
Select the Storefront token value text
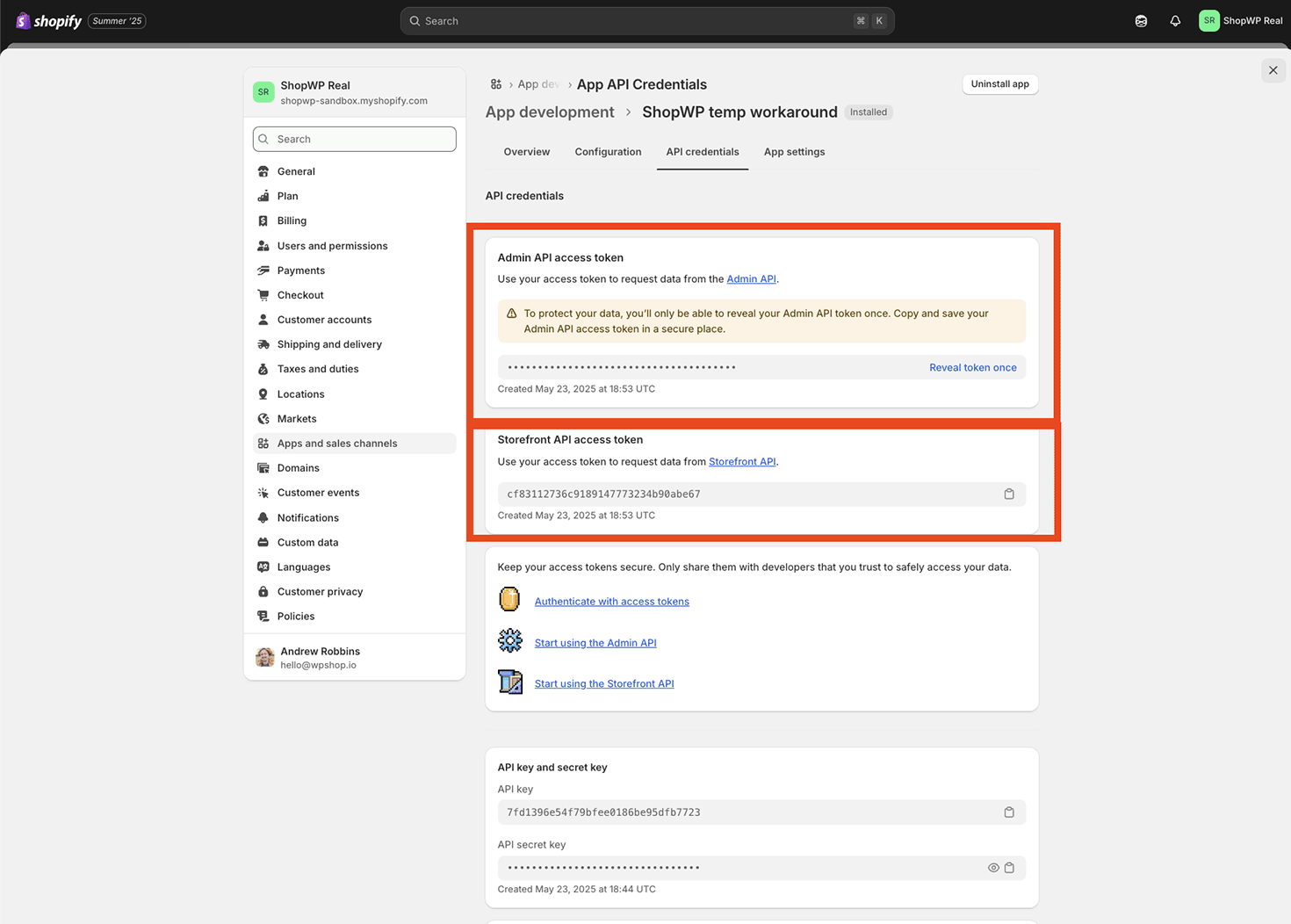(x=603, y=494)
